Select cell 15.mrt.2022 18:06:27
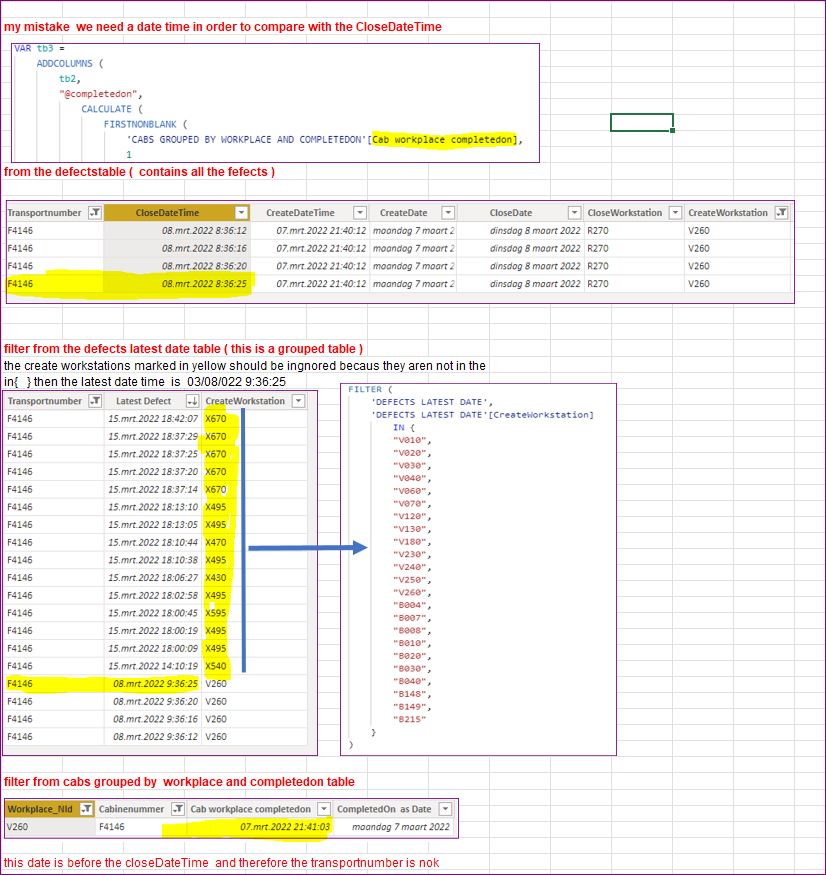826x875 pixels. 152,578
